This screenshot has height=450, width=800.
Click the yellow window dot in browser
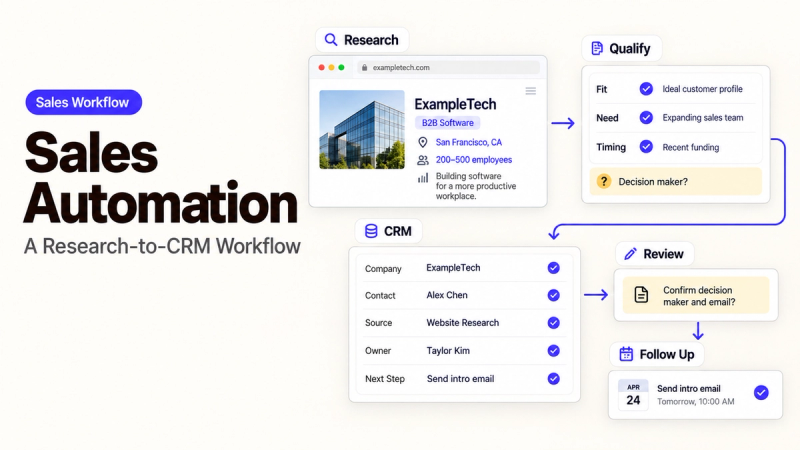(332, 67)
